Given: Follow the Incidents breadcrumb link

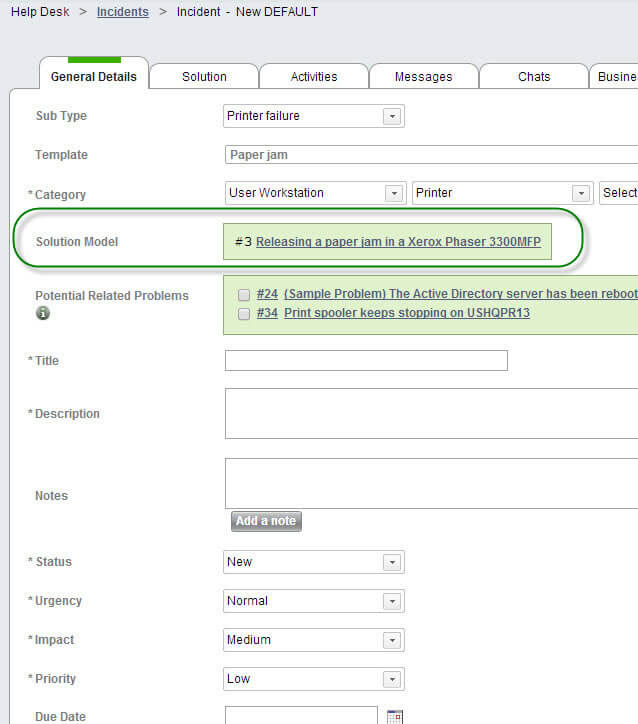Looking at the screenshot, I should (x=123, y=12).
